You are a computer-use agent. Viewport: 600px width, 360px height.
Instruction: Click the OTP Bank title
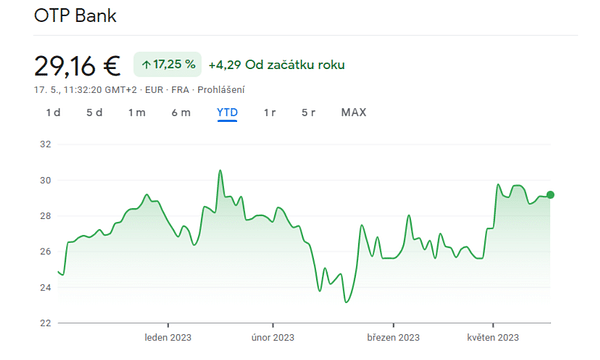point(75,16)
